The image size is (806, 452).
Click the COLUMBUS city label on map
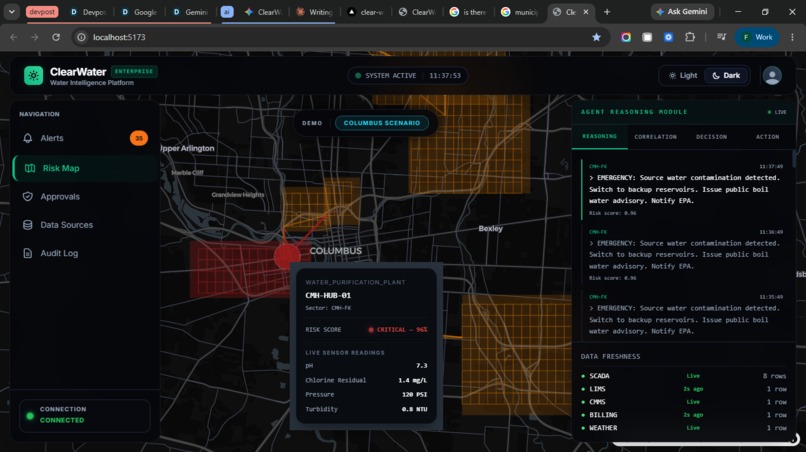[336, 251]
